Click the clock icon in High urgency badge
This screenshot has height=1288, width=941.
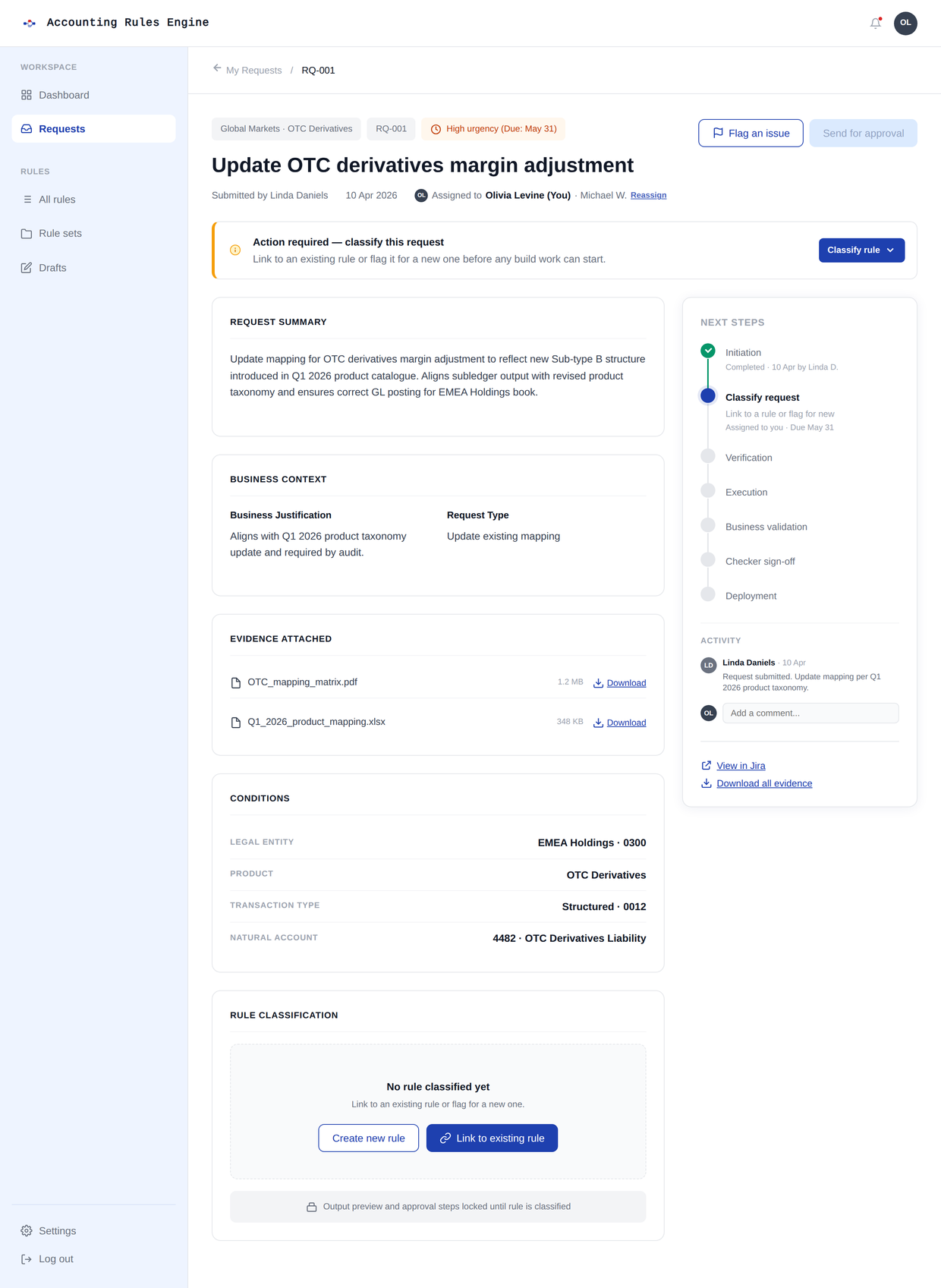click(436, 130)
